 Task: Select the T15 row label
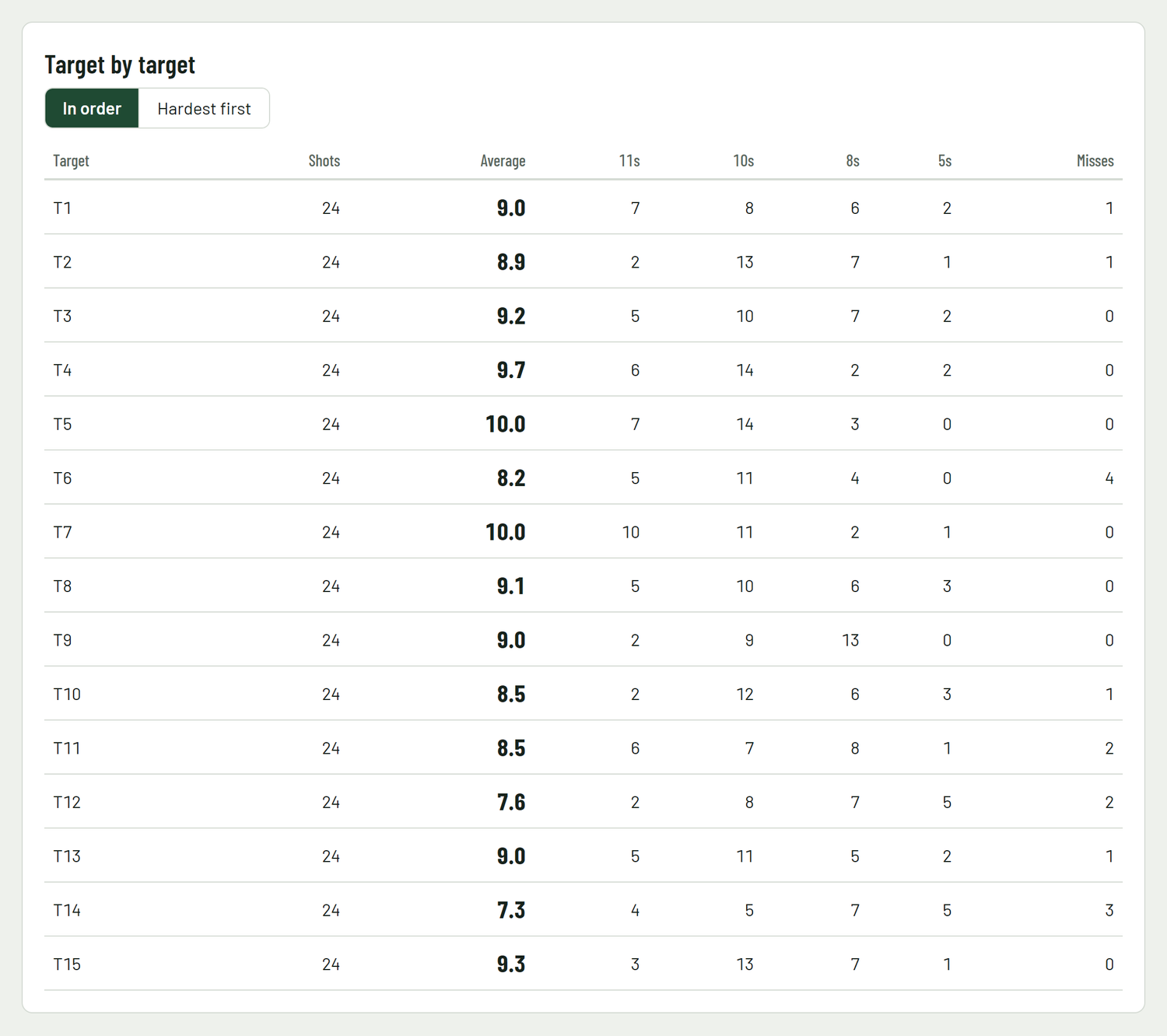pyautogui.click(x=67, y=964)
